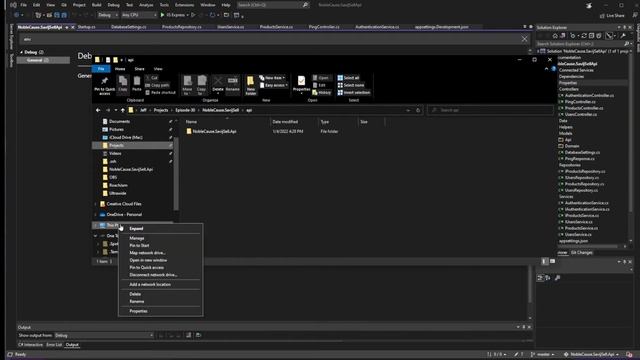Switch to the Git Changes tab
Image resolution: width=640 pixels, height=360 pixels.
[x=582, y=253]
